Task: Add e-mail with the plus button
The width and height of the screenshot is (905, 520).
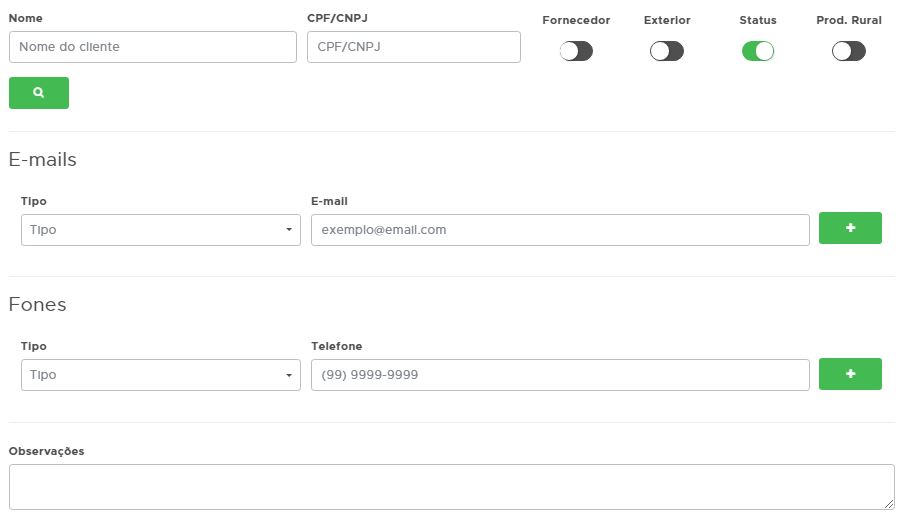Action: pos(850,228)
